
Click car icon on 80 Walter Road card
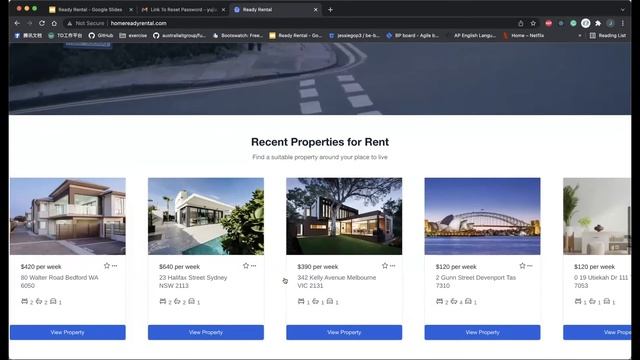[x=53, y=301]
